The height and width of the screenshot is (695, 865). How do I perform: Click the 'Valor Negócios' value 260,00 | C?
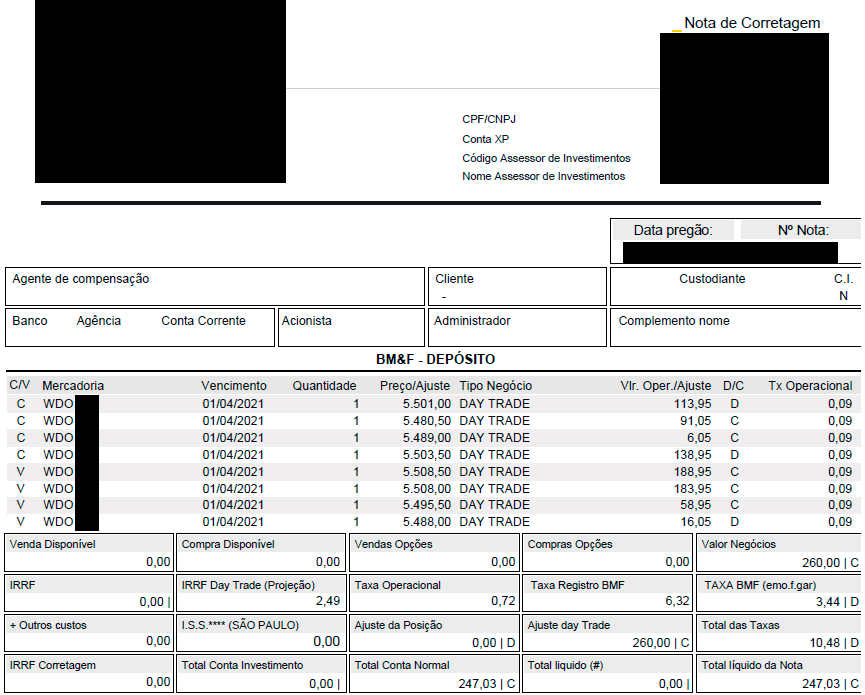click(830, 563)
